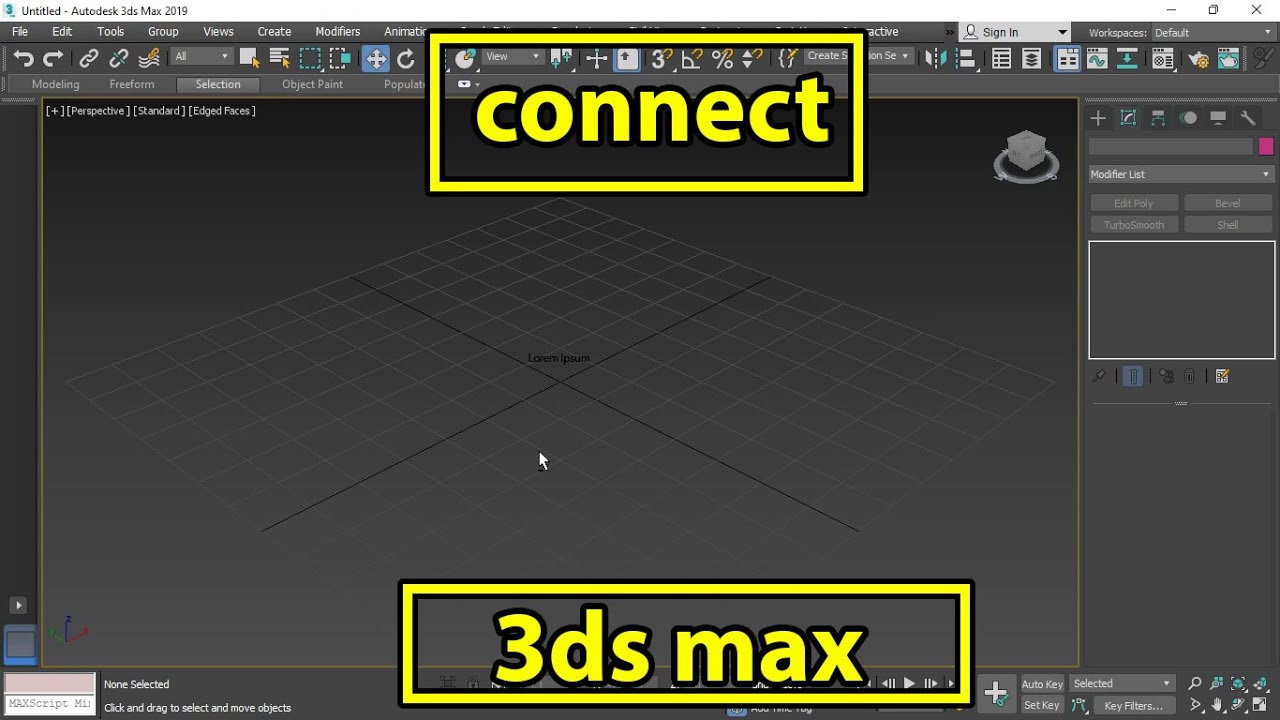Screen dimensions: 1280x720
Task: Open the Sign In dropdown arrow
Action: 1062,33
